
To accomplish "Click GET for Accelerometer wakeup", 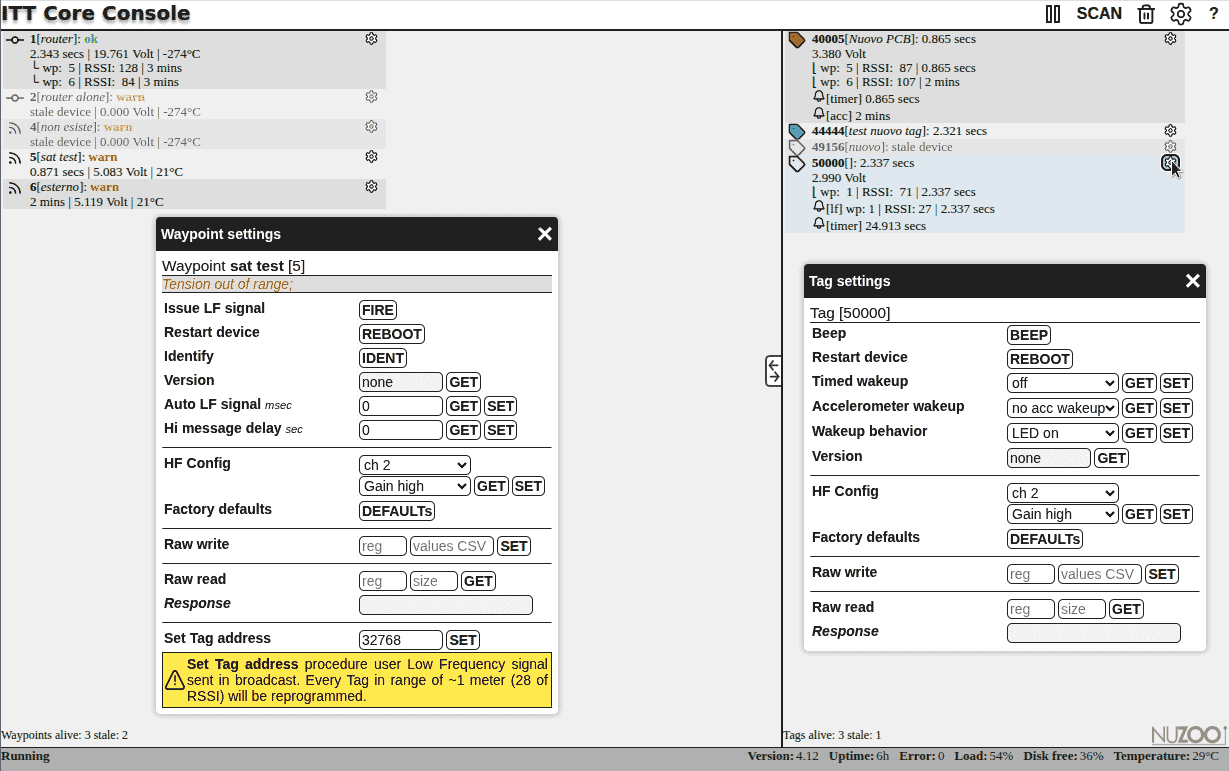I will (x=1139, y=408).
